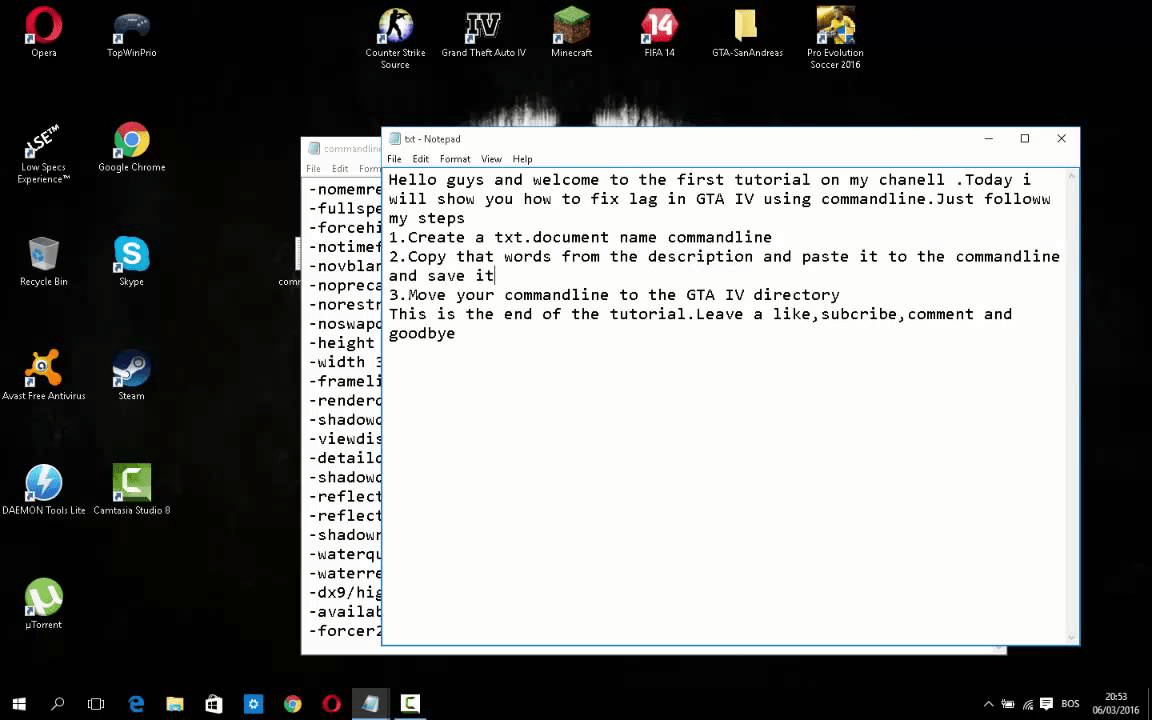Screen dimensions: 1152x720
Task: Open the Format menu in Notepad
Action: pyautogui.click(x=454, y=159)
